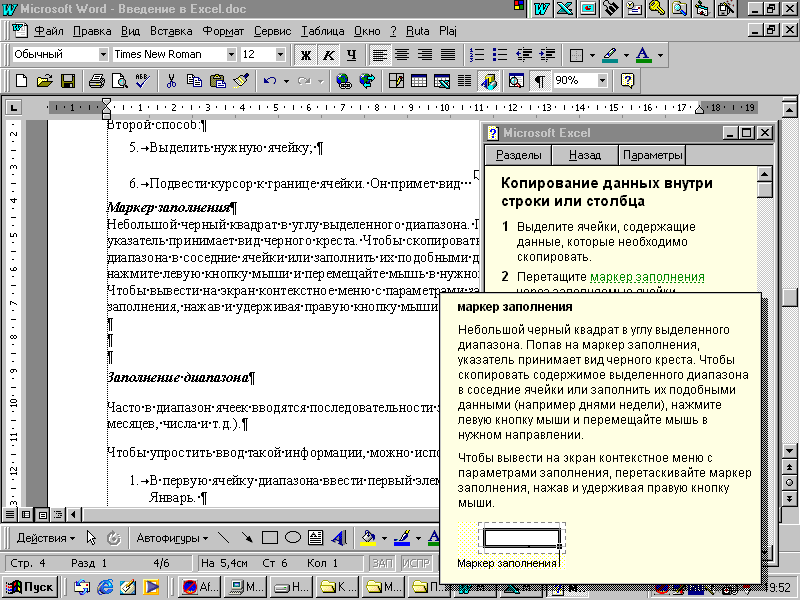Run the spelling check (ABC checkmark)

[142, 81]
